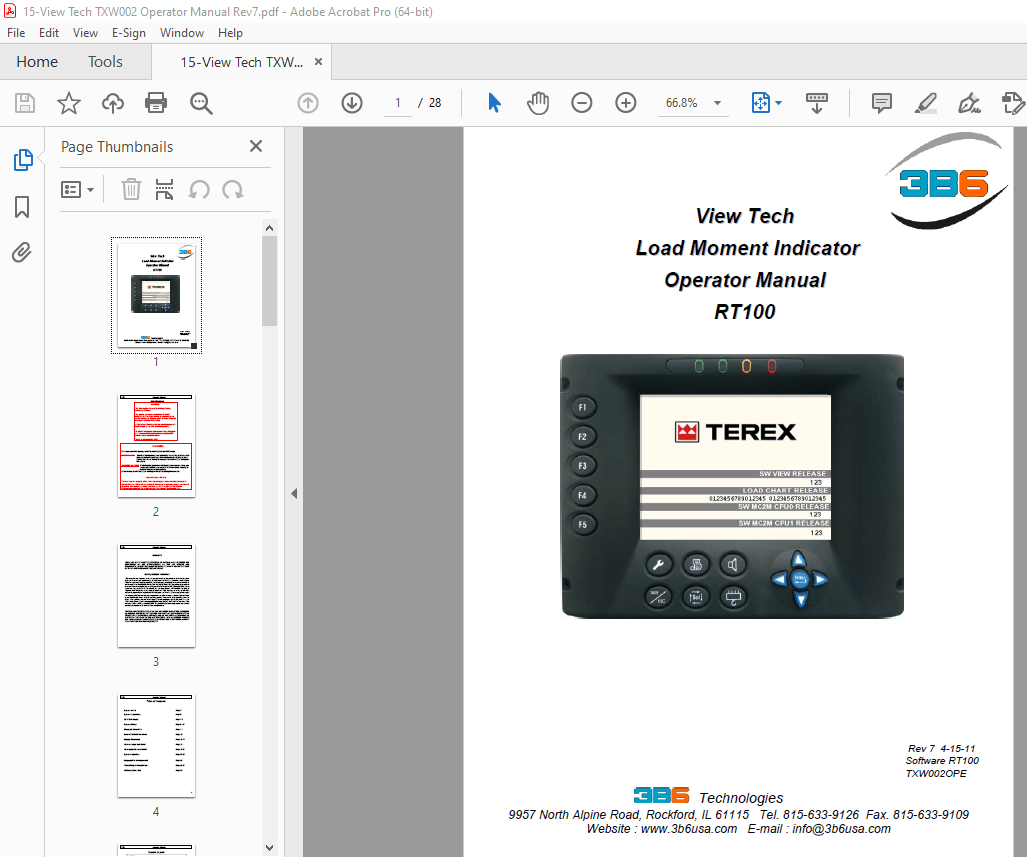Screen dimensions: 1027x857
Task: Open the zoom percentage dropdown
Action: 716,102
